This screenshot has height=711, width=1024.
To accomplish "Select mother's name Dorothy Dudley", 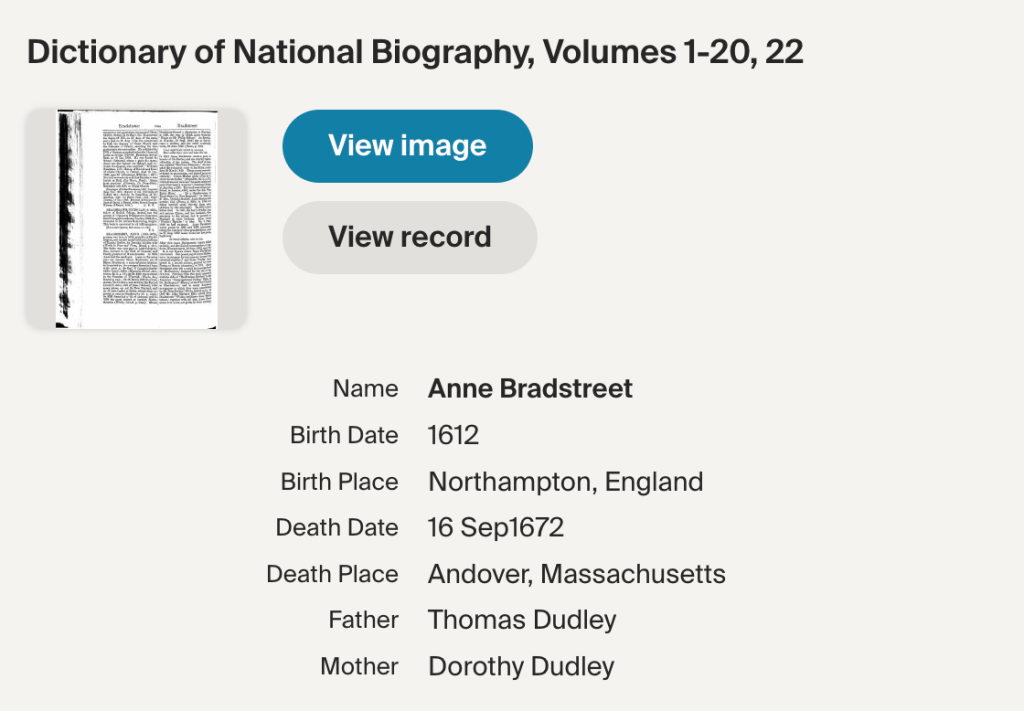I will tap(521, 666).
